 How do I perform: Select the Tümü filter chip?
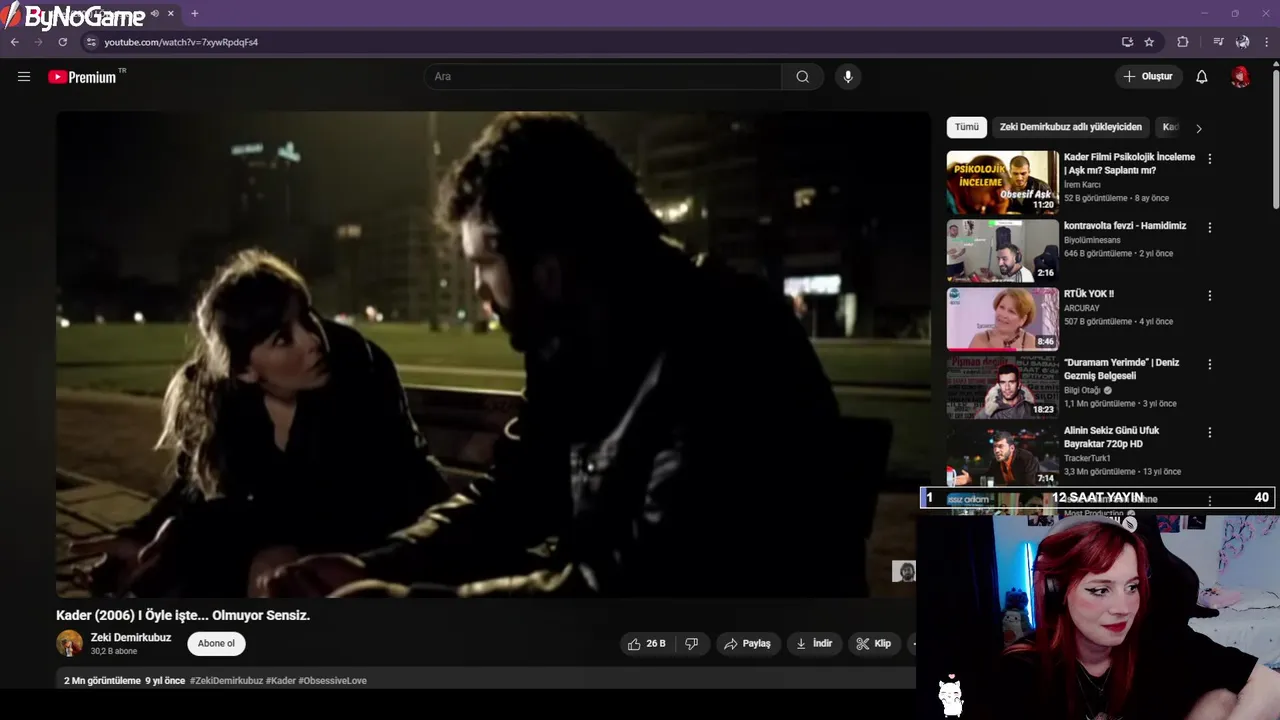(x=967, y=127)
